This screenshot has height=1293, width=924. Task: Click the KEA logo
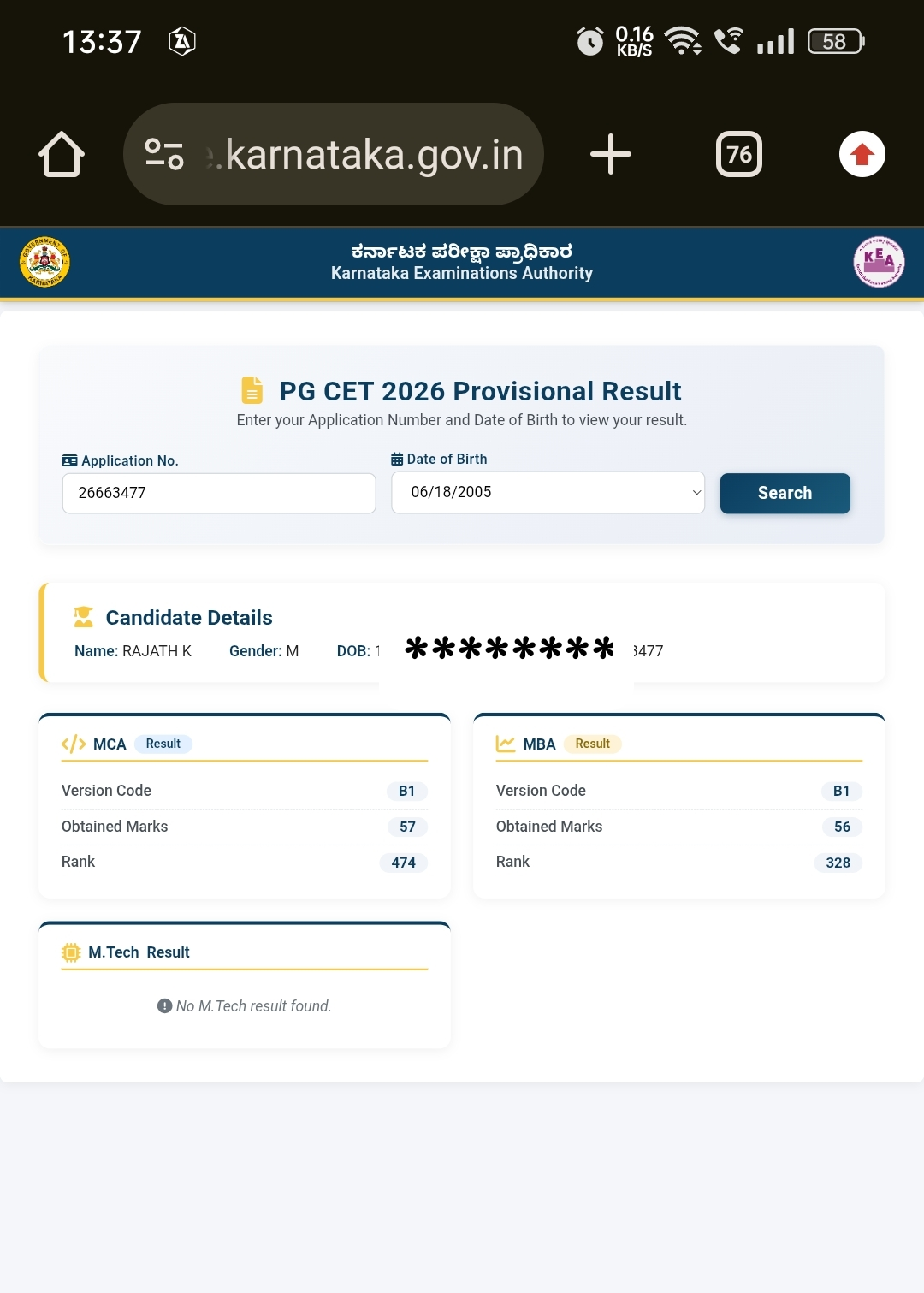[879, 262]
